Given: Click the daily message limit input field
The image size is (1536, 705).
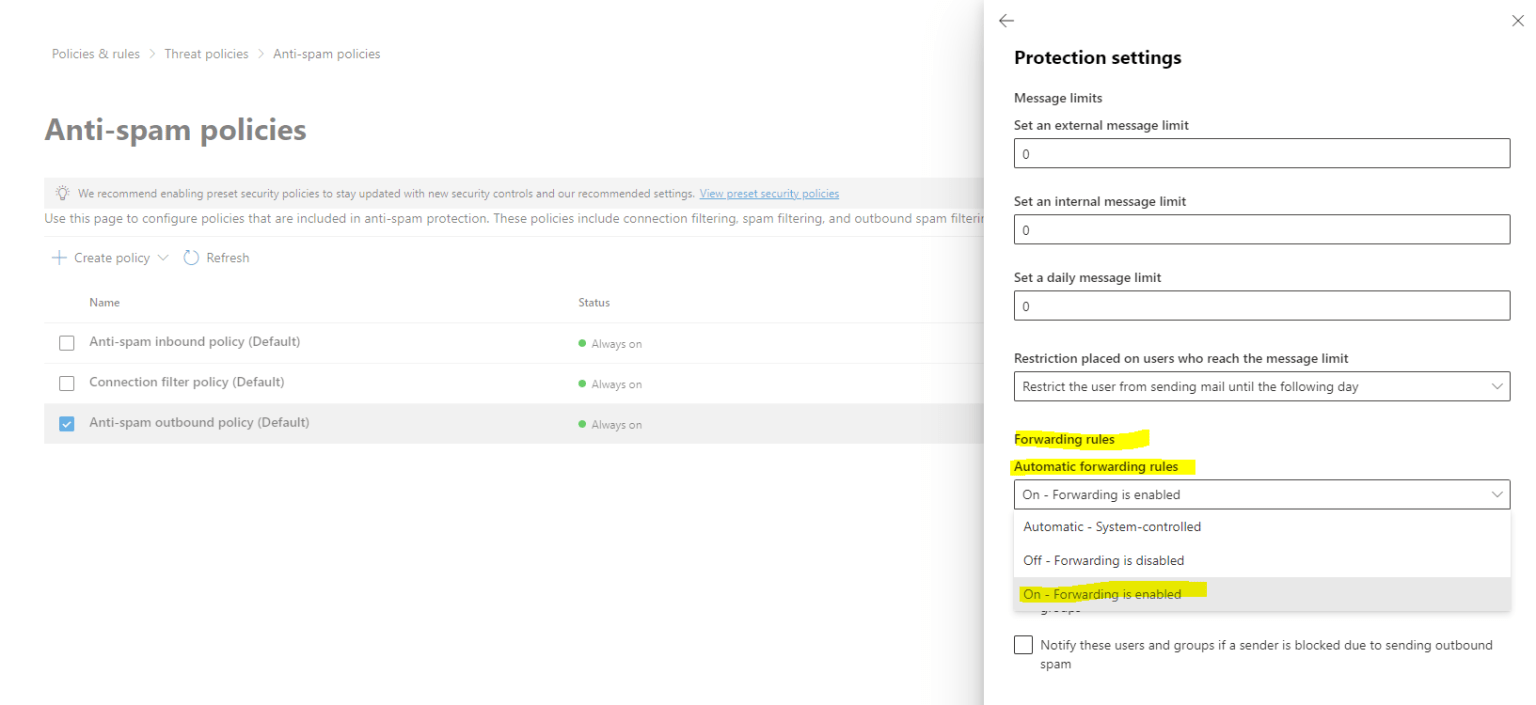Looking at the screenshot, I should pyautogui.click(x=1262, y=305).
